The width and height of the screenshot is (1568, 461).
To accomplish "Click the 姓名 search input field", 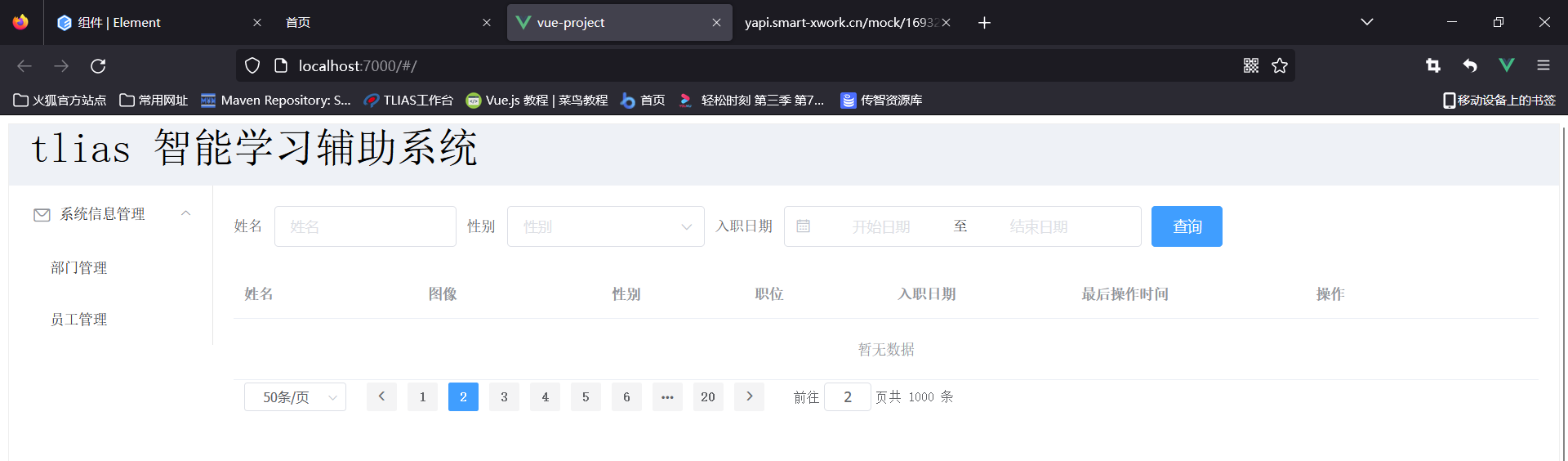I will click(365, 226).
